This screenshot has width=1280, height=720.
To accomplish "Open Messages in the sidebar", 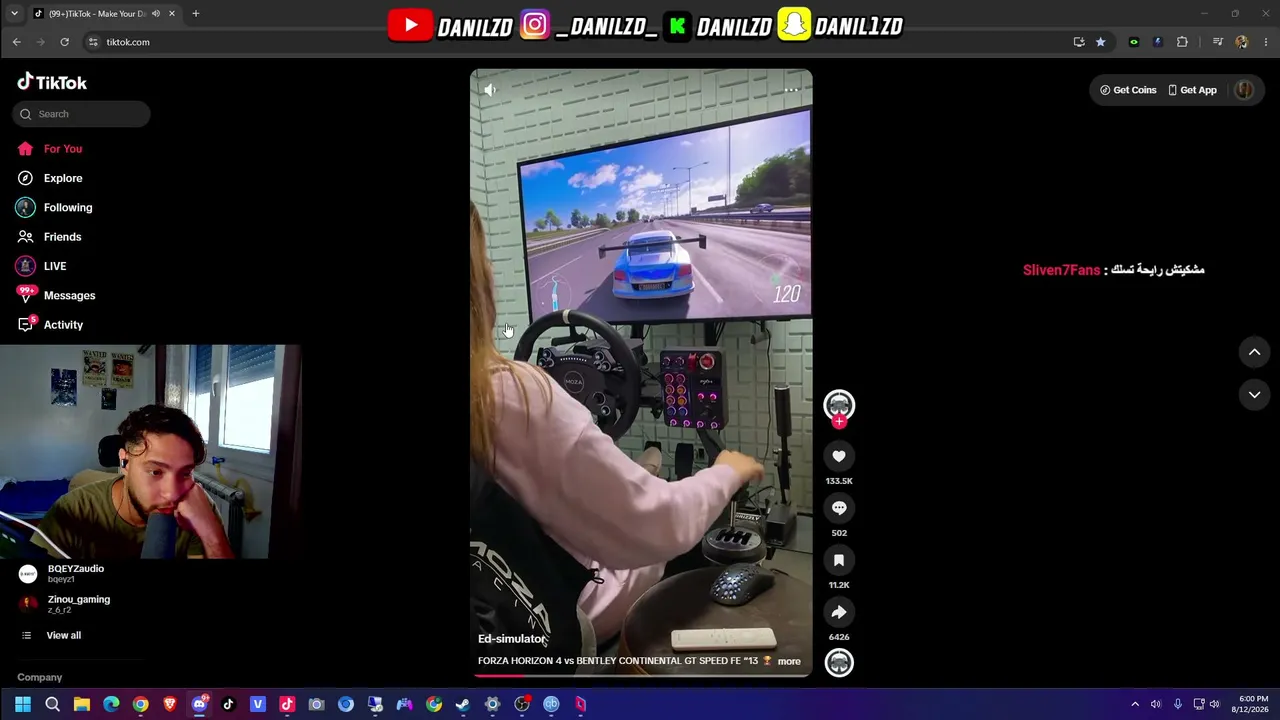I will point(57,295).
